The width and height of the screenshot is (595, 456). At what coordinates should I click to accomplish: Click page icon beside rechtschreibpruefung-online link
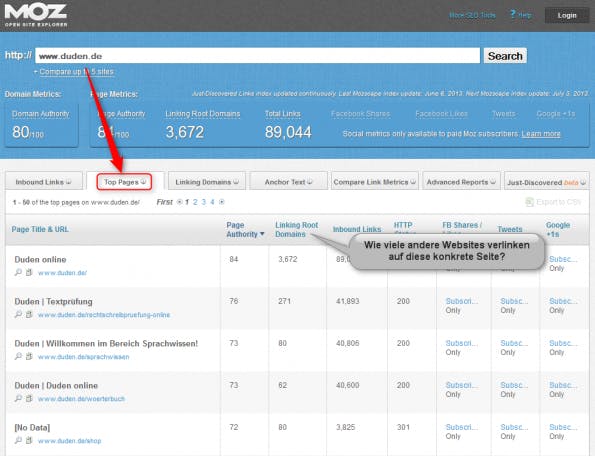29,314
